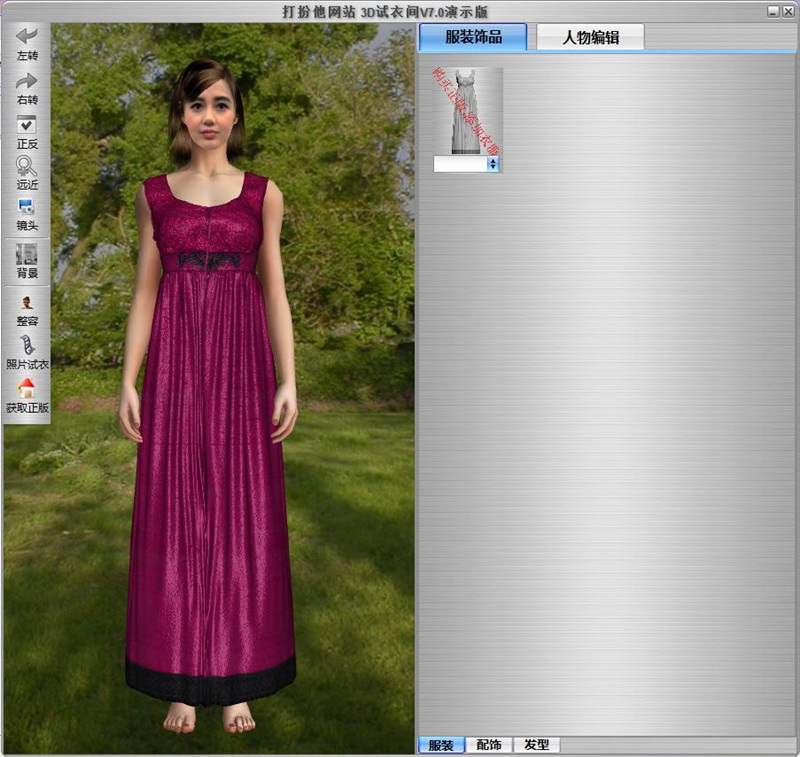The height and width of the screenshot is (757, 800).
Task: Select 发型 bottom tab
Action: tap(537, 745)
